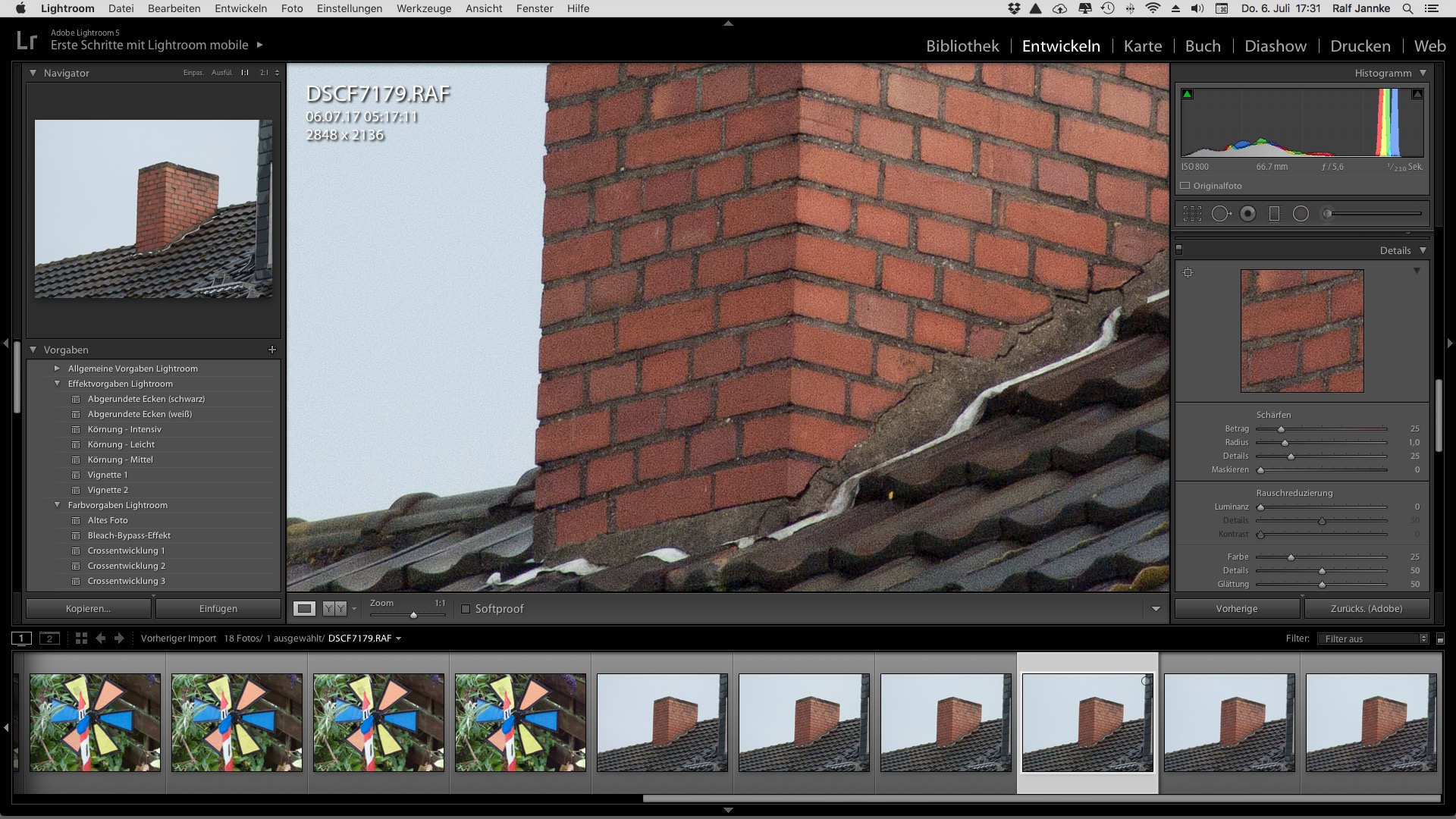Select the Graduated Filter tool

click(1274, 214)
